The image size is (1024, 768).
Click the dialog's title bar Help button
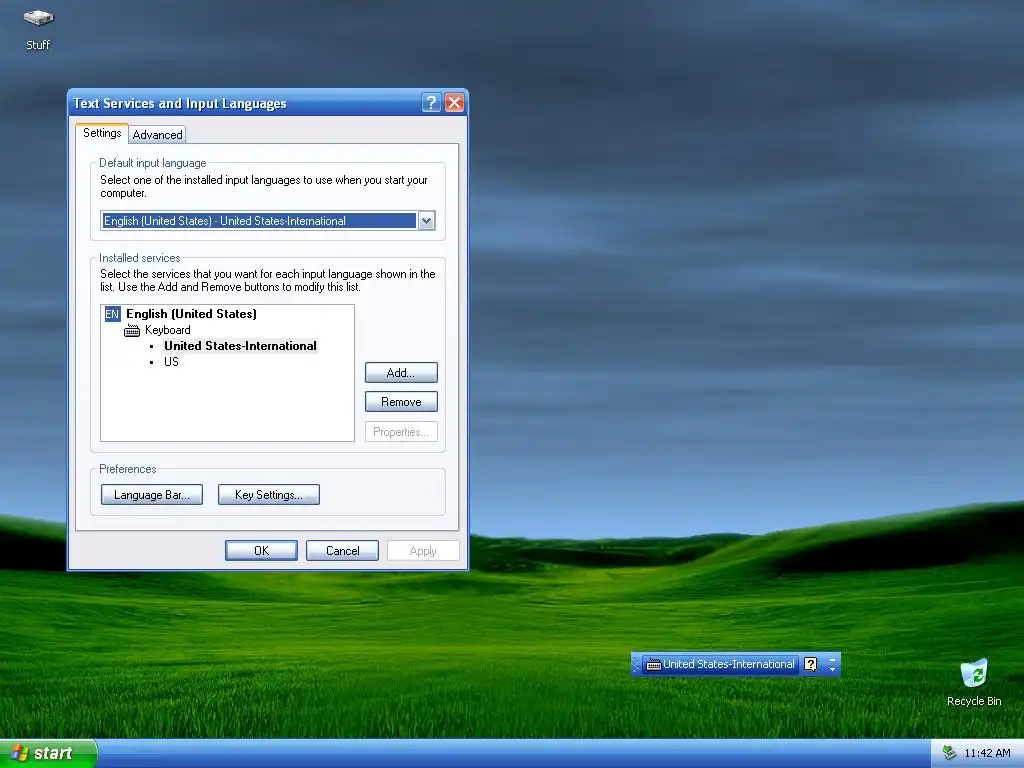[431, 103]
